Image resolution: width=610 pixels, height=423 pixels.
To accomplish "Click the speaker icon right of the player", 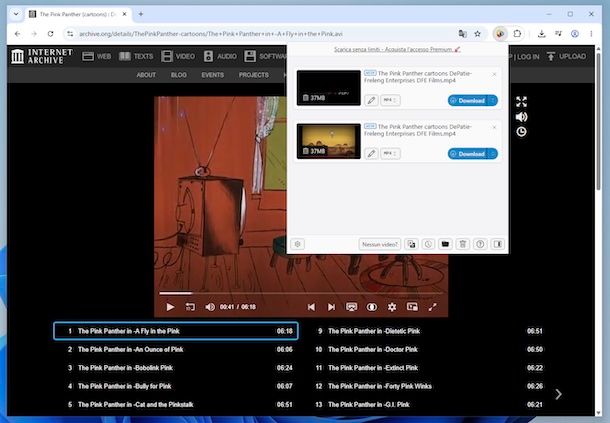I will (521, 117).
